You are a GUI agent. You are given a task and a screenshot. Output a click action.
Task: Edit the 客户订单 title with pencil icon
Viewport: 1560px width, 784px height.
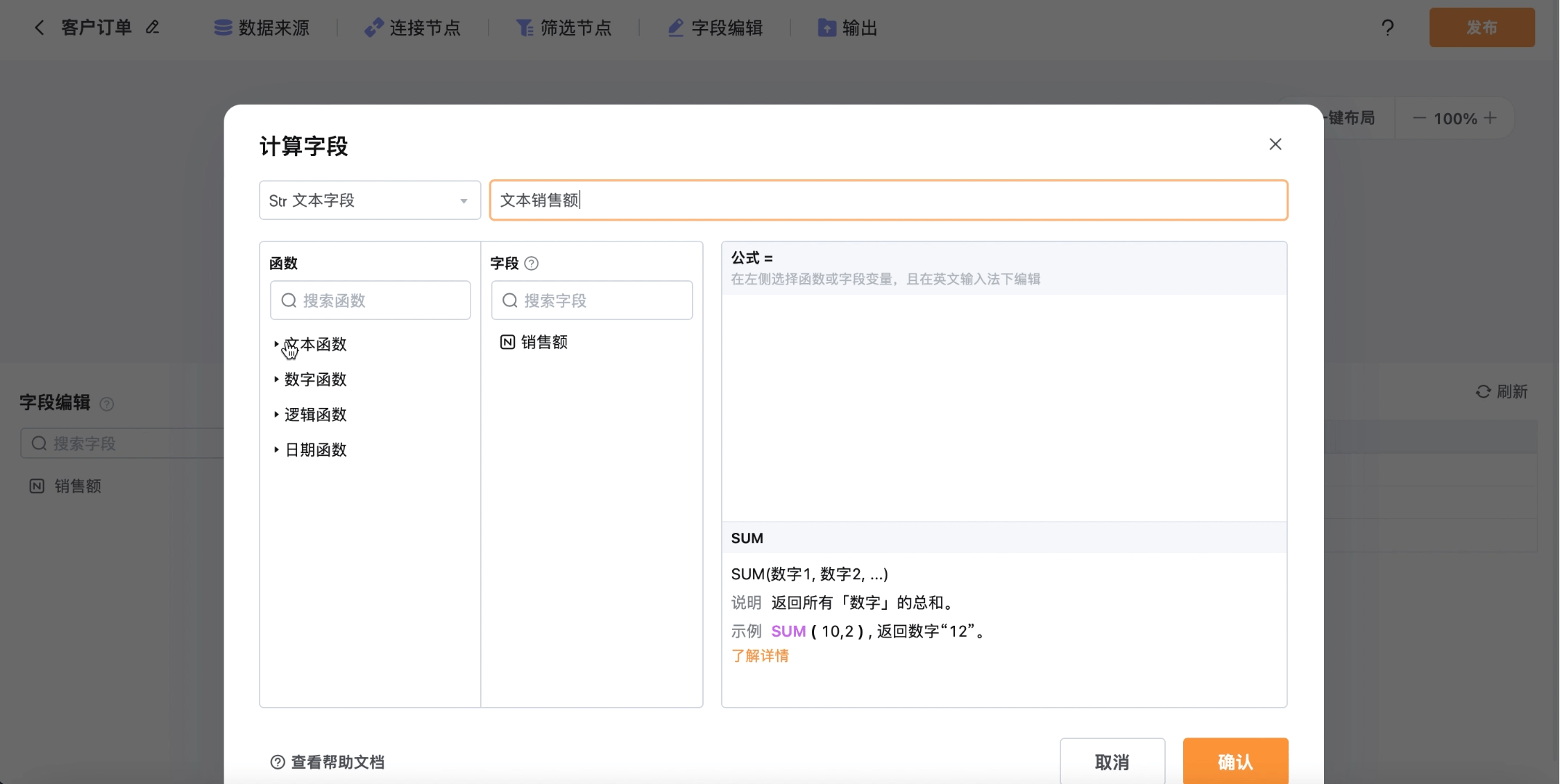tap(153, 28)
